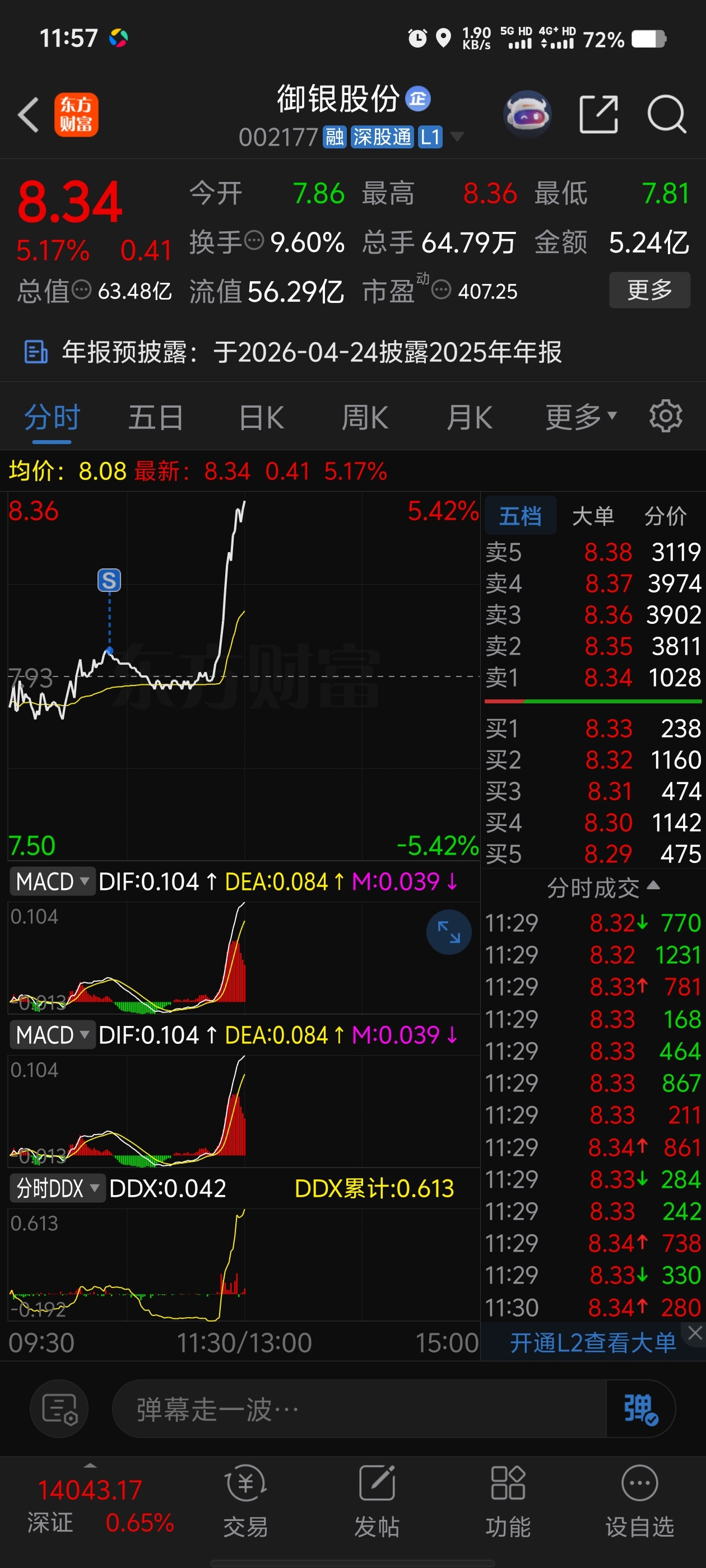Switch to the 周K tab

coord(365,418)
